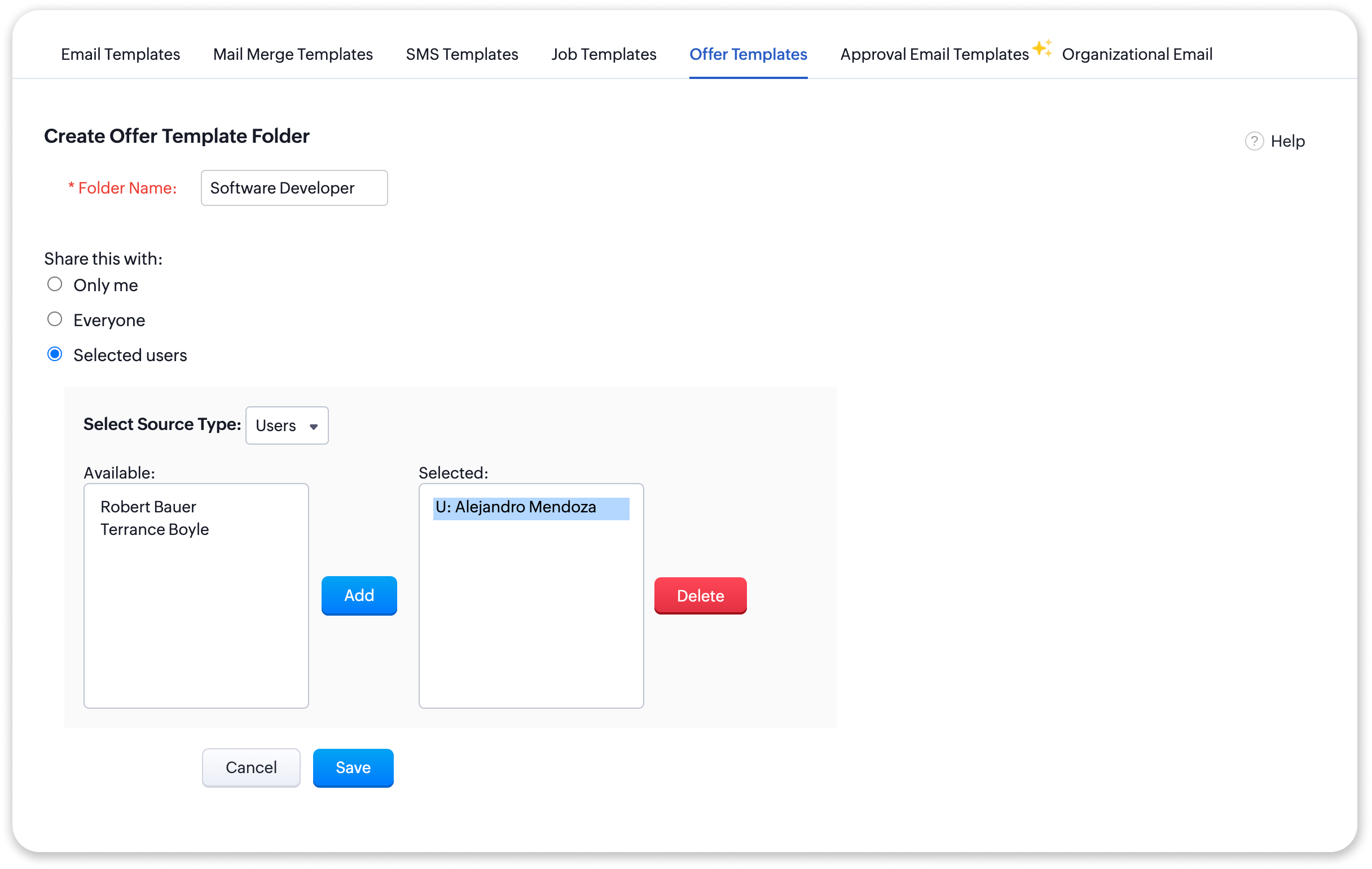Click into the Folder Name field
The width and height of the screenshot is (1372, 869).
tap(294, 188)
